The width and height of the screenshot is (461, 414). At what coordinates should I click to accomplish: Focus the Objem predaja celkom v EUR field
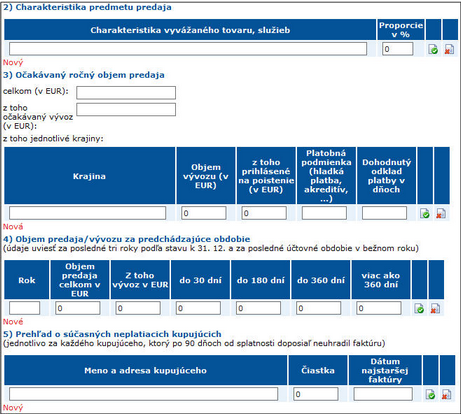point(78,308)
